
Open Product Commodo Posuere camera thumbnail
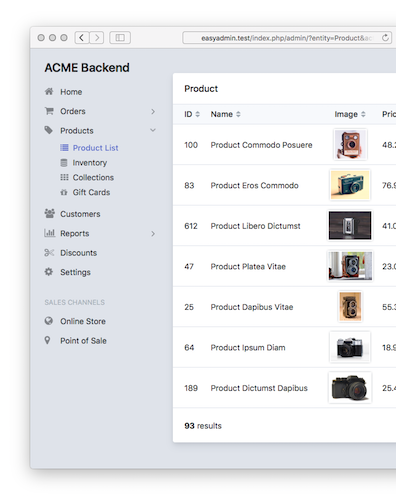350,145
